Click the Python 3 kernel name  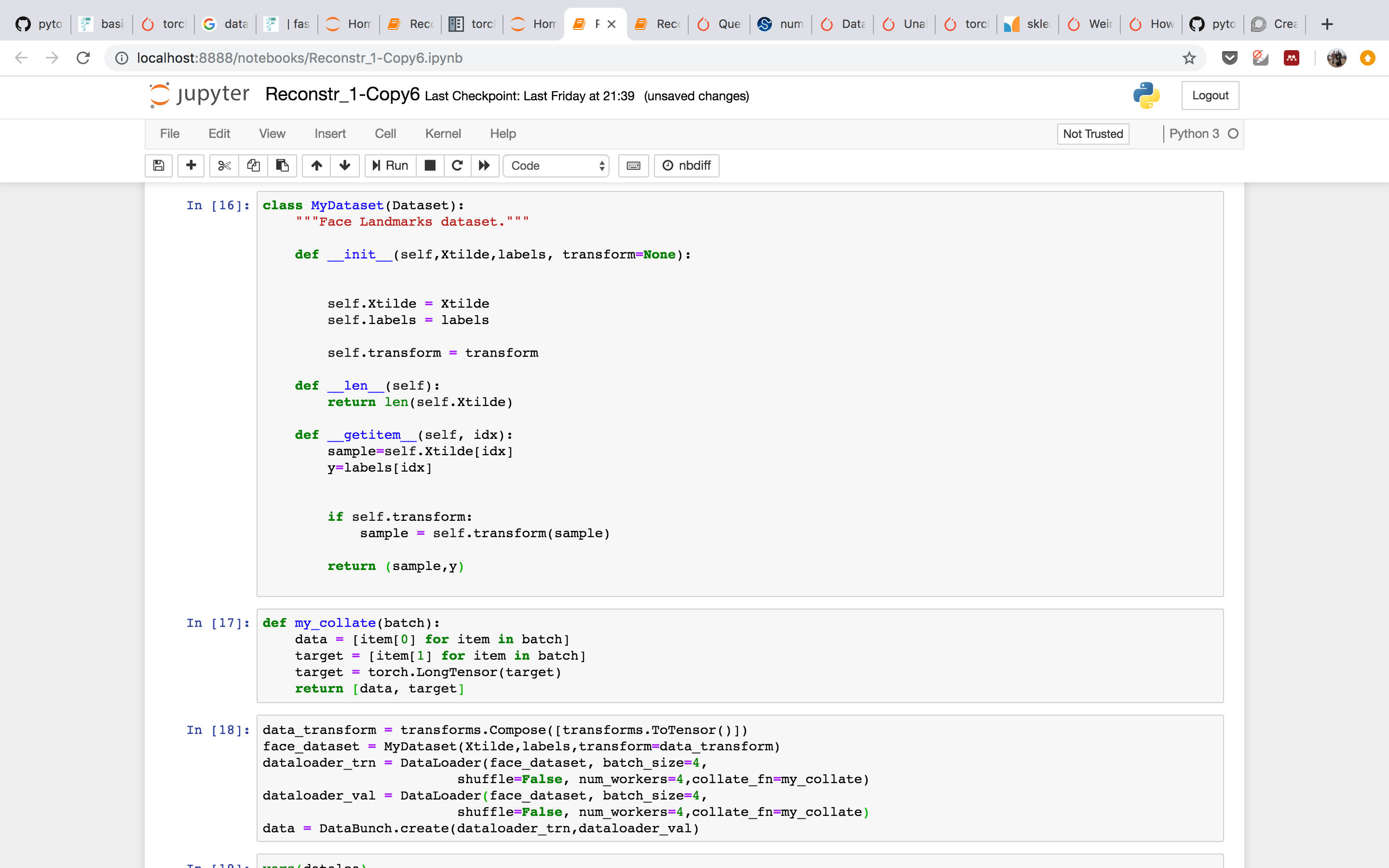click(1194, 134)
